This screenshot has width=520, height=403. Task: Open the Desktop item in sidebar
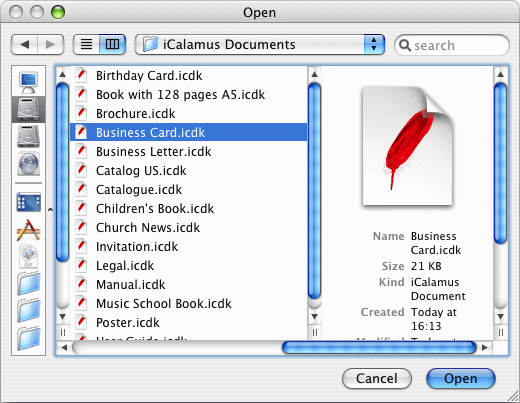pos(28,202)
